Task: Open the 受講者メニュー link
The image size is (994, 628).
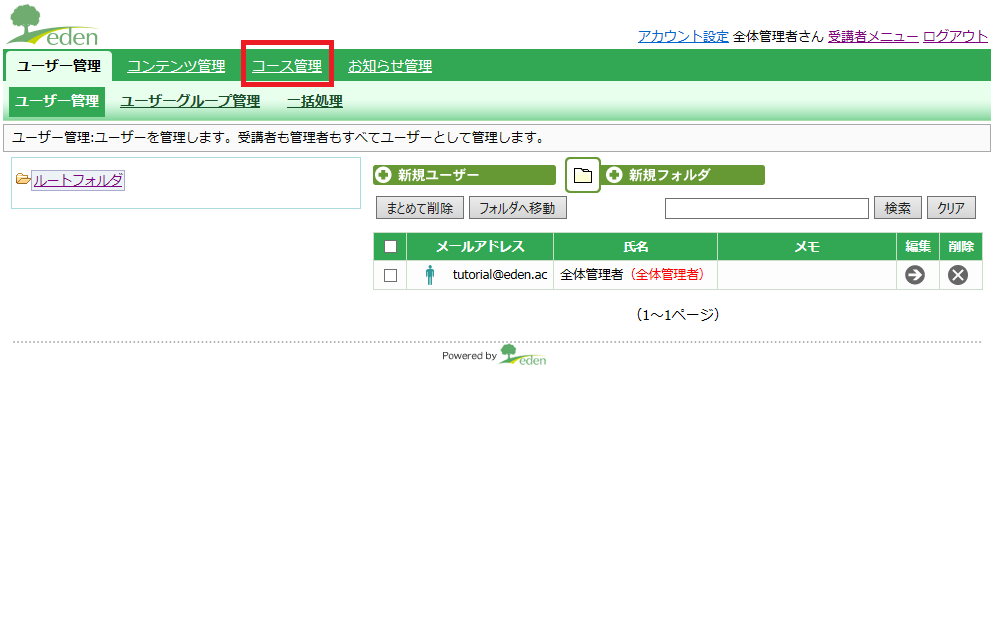Action: 873,36
